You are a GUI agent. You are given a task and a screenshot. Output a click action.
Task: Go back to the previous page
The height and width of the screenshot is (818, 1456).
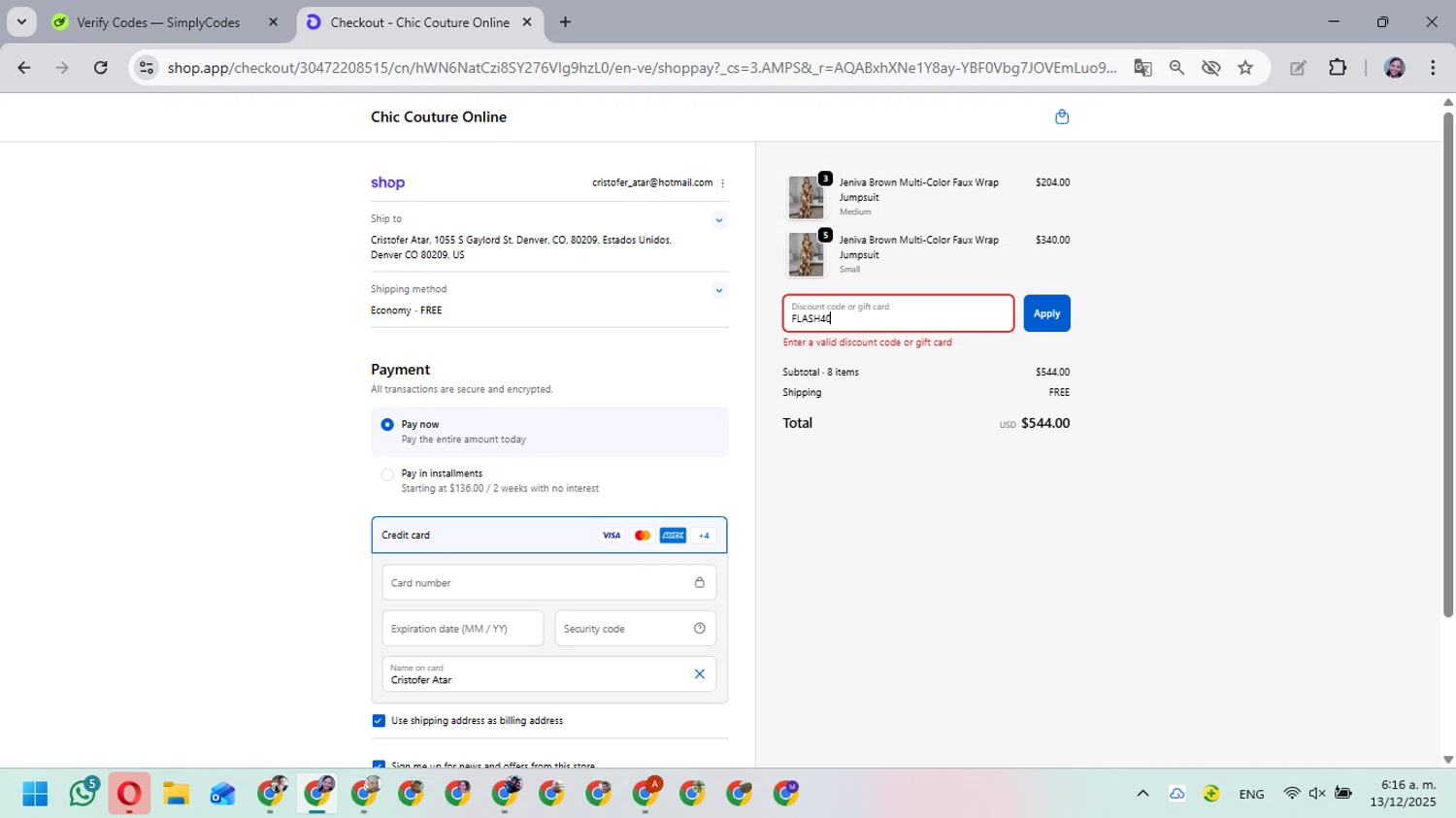24,68
